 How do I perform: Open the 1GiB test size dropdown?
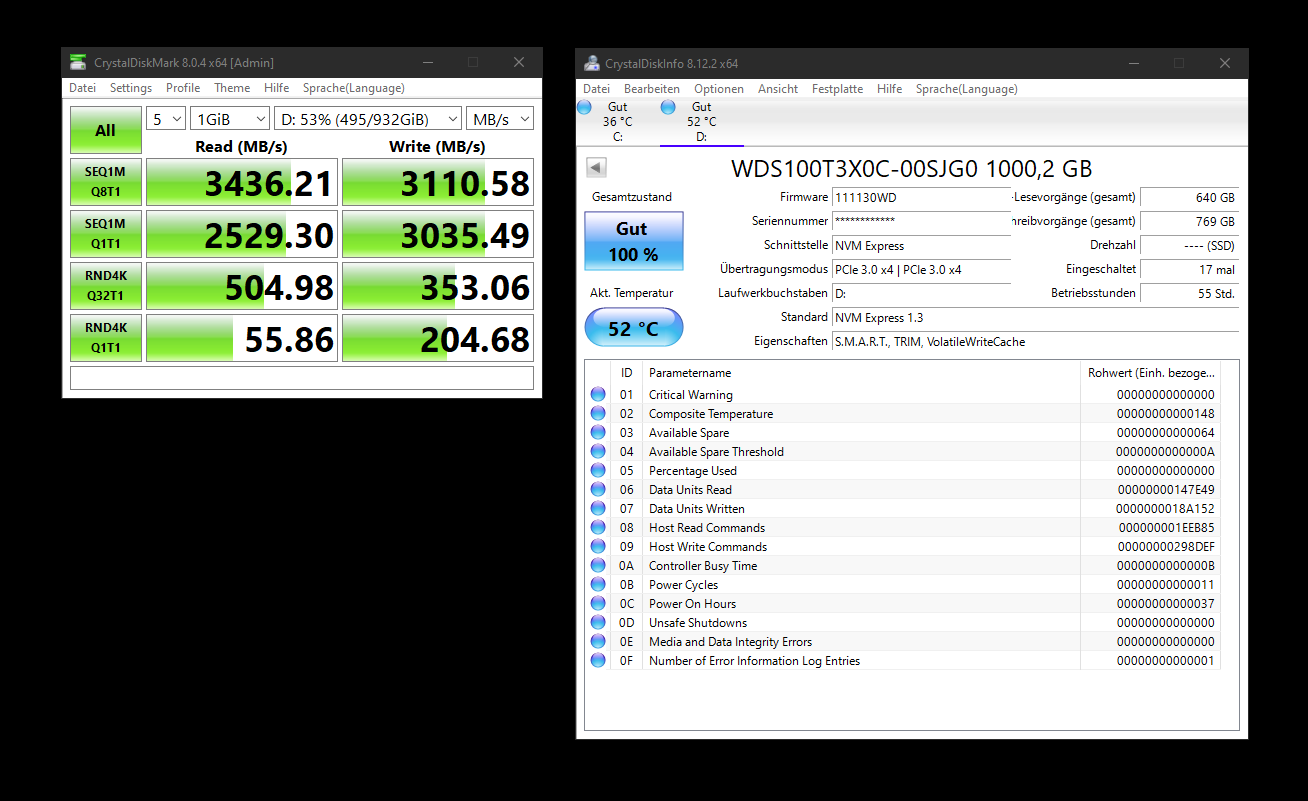point(230,119)
